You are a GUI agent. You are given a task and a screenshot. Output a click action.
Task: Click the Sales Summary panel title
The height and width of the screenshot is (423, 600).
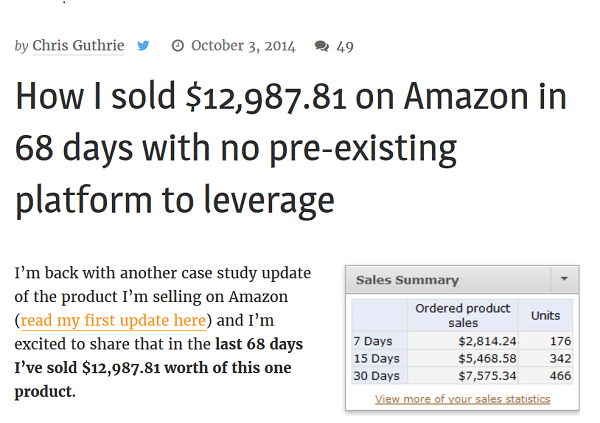[407, 280]
